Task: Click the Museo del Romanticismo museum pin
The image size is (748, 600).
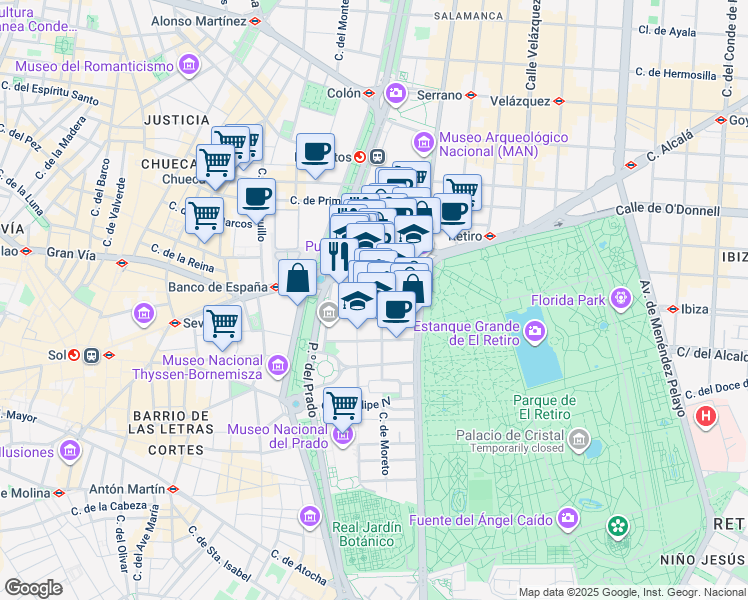Action: (x=189, y=66)
